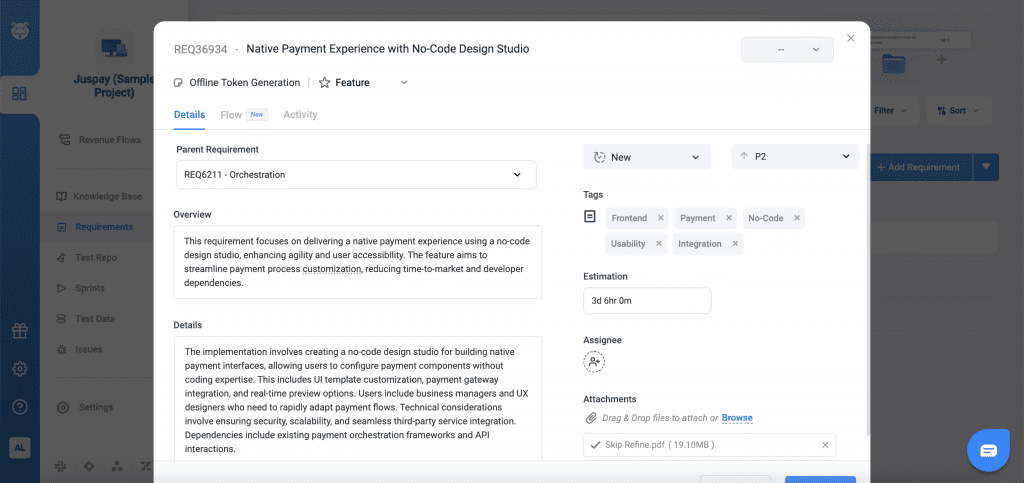Open the help question mark icon

(x=19, y=407)
